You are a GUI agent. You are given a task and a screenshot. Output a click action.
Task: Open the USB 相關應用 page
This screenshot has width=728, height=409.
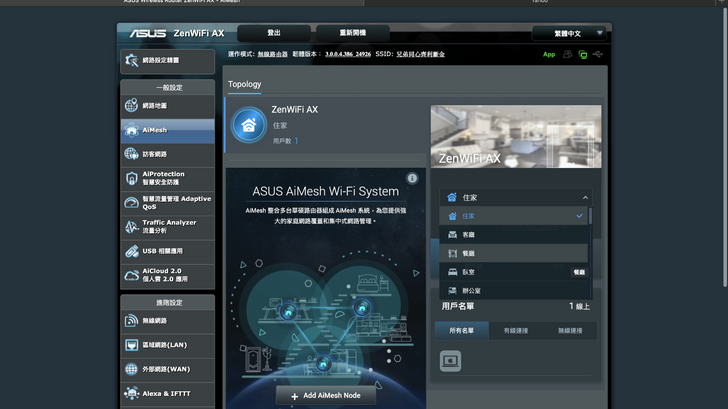click(x=167, y=251)
